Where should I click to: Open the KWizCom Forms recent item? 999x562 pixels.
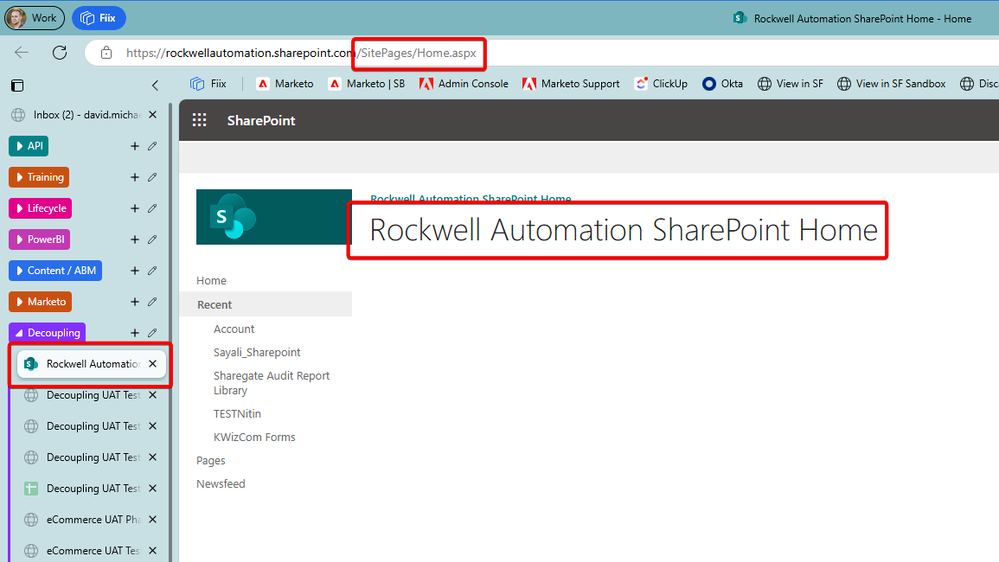(254, 437)
